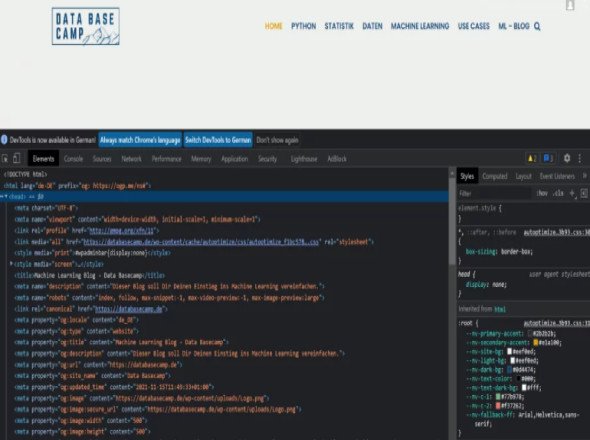
Task: Click the search magnifier icon in site navigation
Action: pyautogui.click(x=537, y=26)
